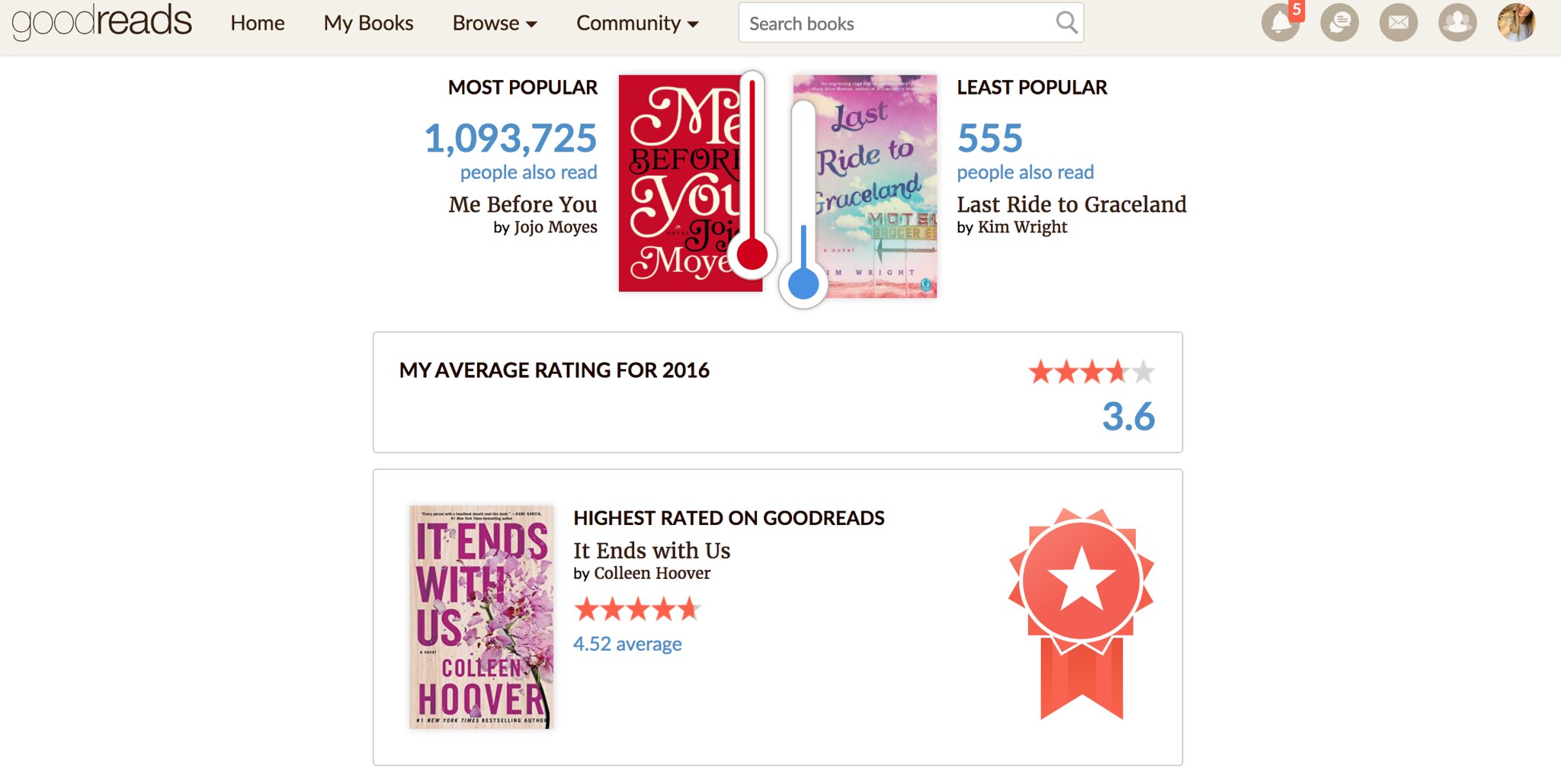The width and height of the screenshot is (1561, 784).
Task: Open the friend requests icon
Action: pos(1457,23)
